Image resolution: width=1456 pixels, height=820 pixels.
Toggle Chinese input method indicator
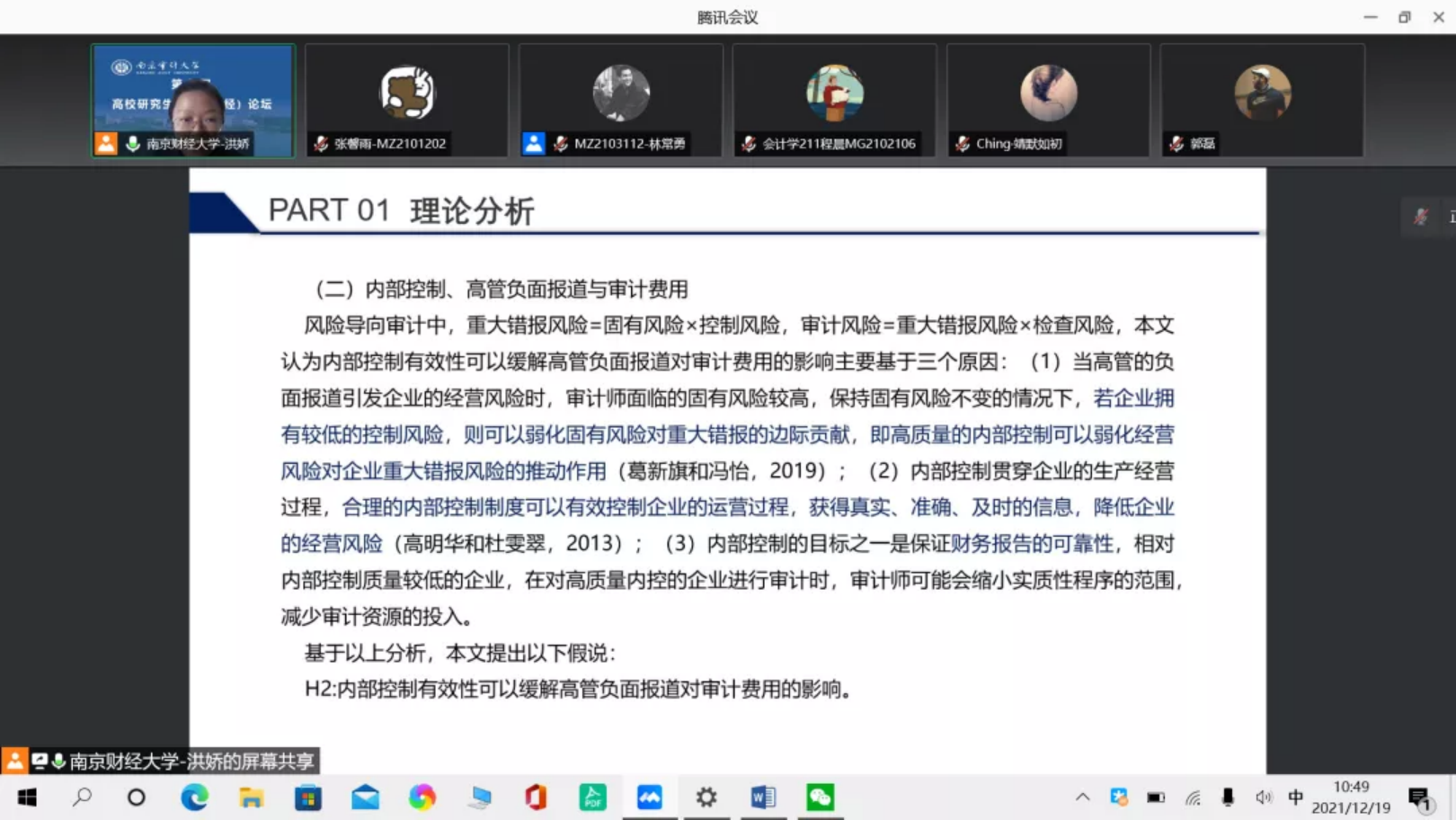click(1295, 798)
